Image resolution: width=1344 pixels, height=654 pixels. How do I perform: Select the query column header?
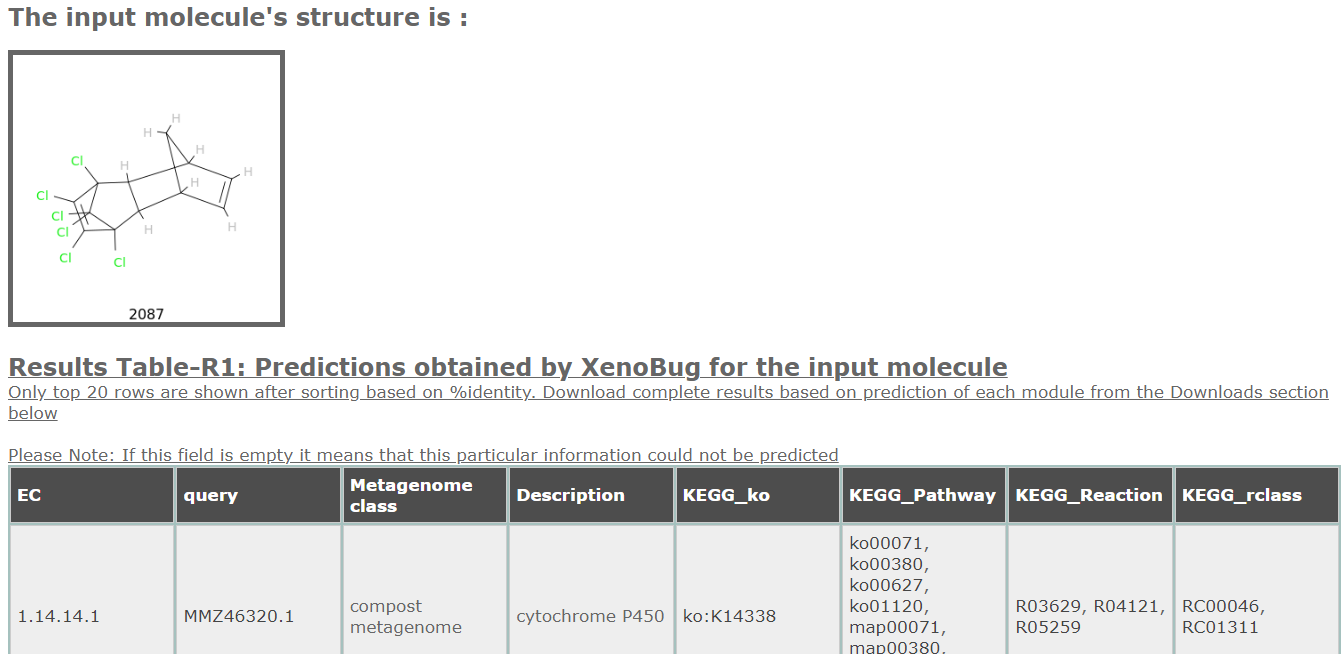[258, 495]
